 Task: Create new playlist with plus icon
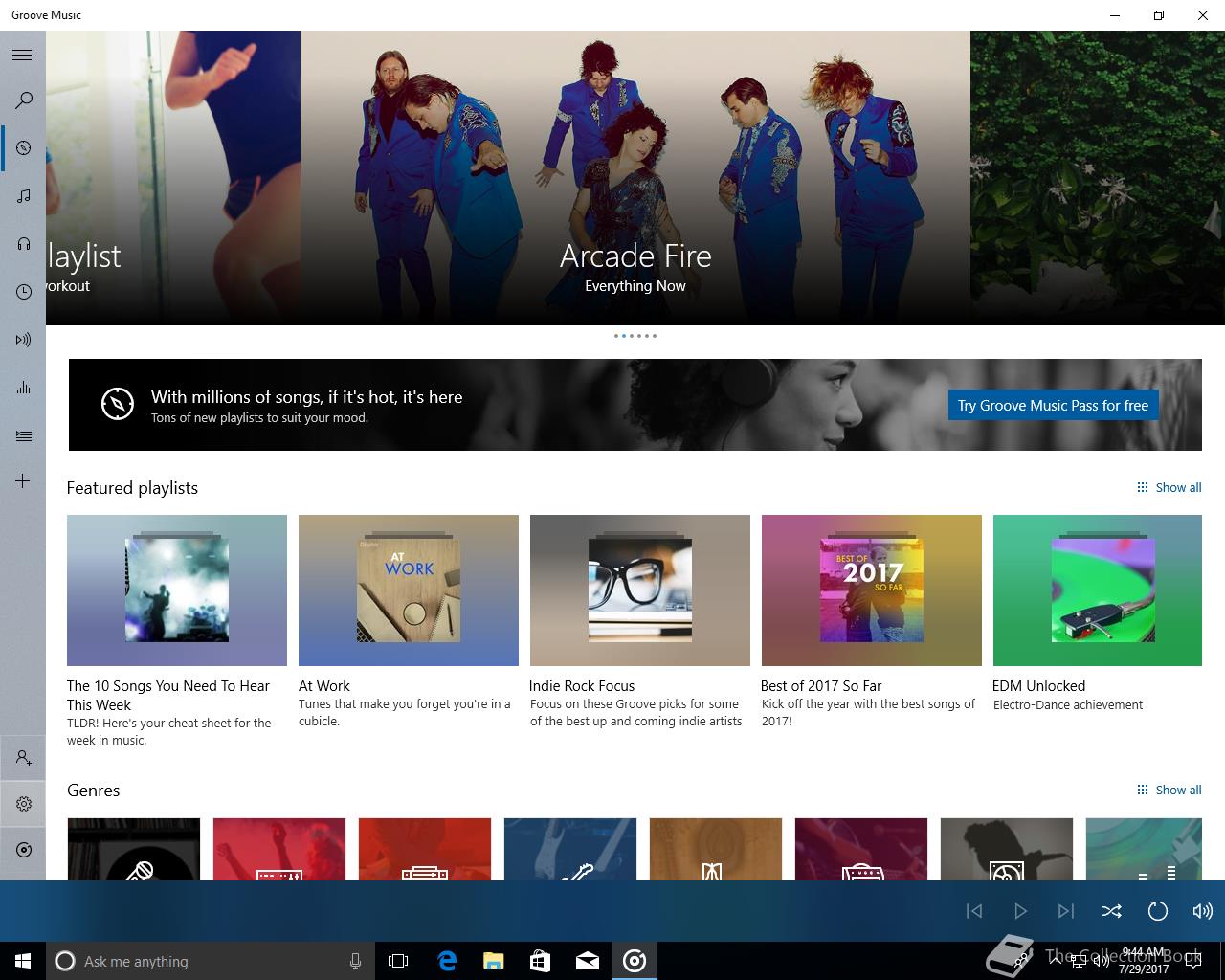pos(23,481)
